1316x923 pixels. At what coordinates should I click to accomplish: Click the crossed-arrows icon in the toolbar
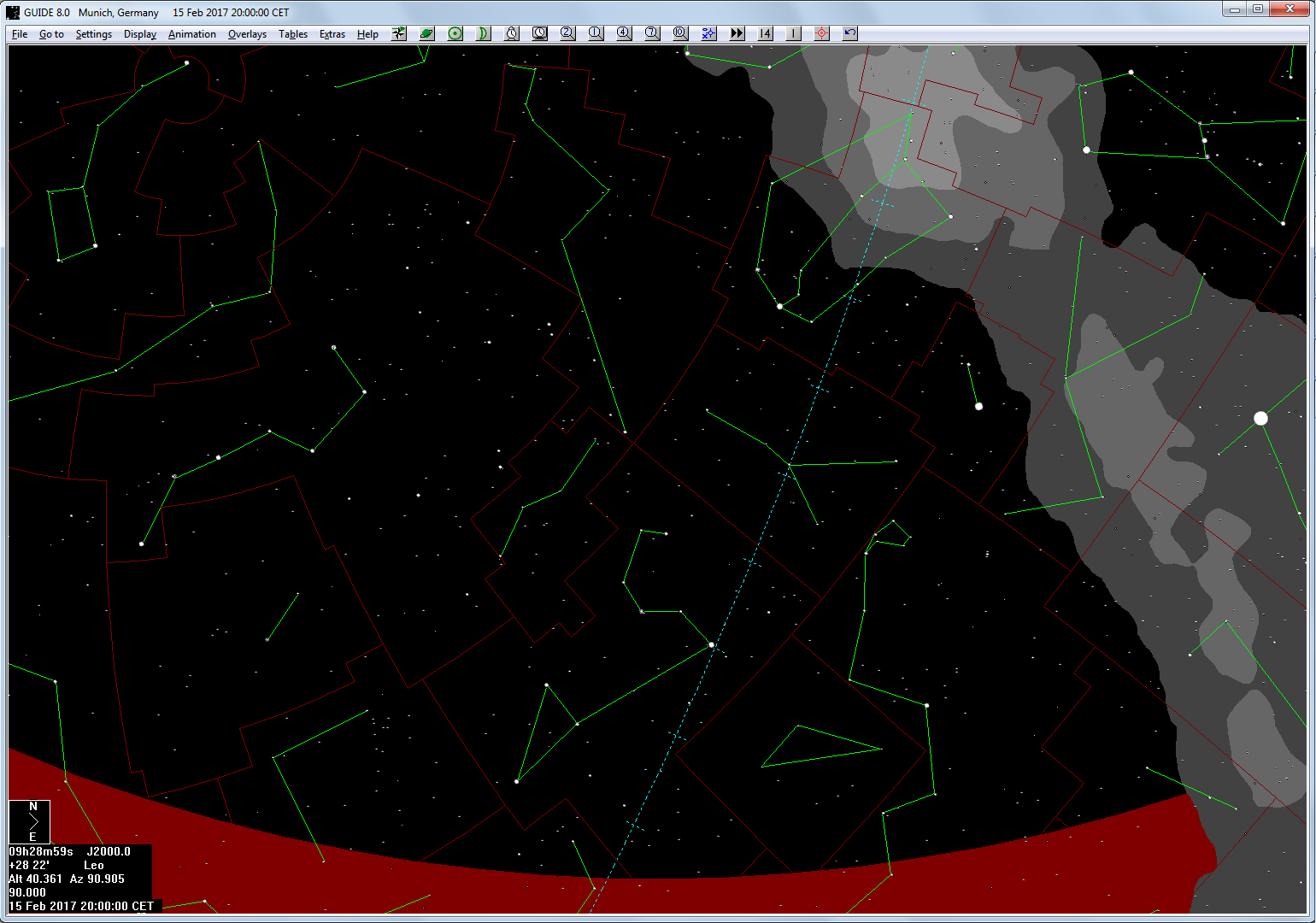click(x=399, y=33)
